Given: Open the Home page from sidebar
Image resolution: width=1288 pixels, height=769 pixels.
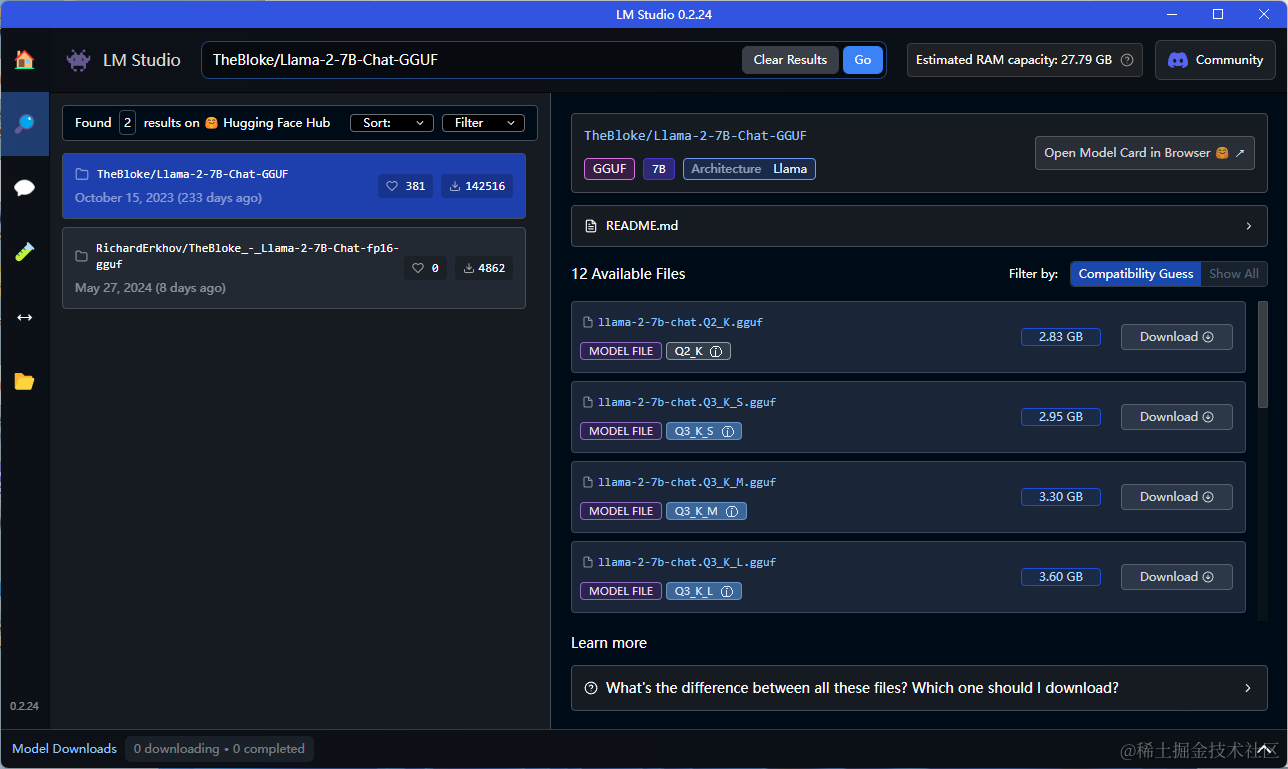Looking at the screenshot, I should coord(24,60).
